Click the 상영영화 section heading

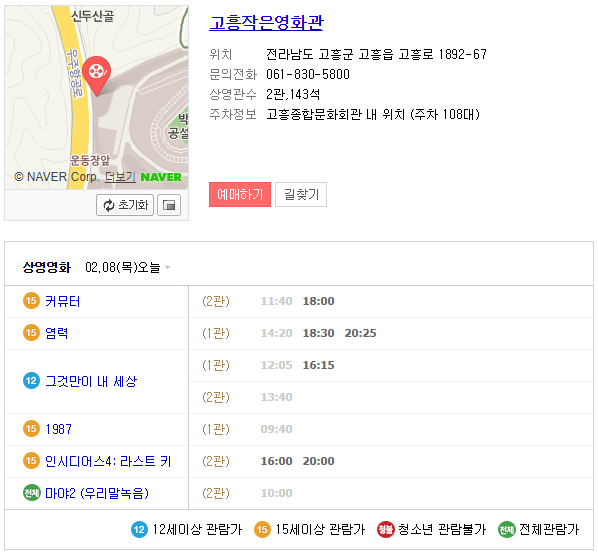(47, 267)
